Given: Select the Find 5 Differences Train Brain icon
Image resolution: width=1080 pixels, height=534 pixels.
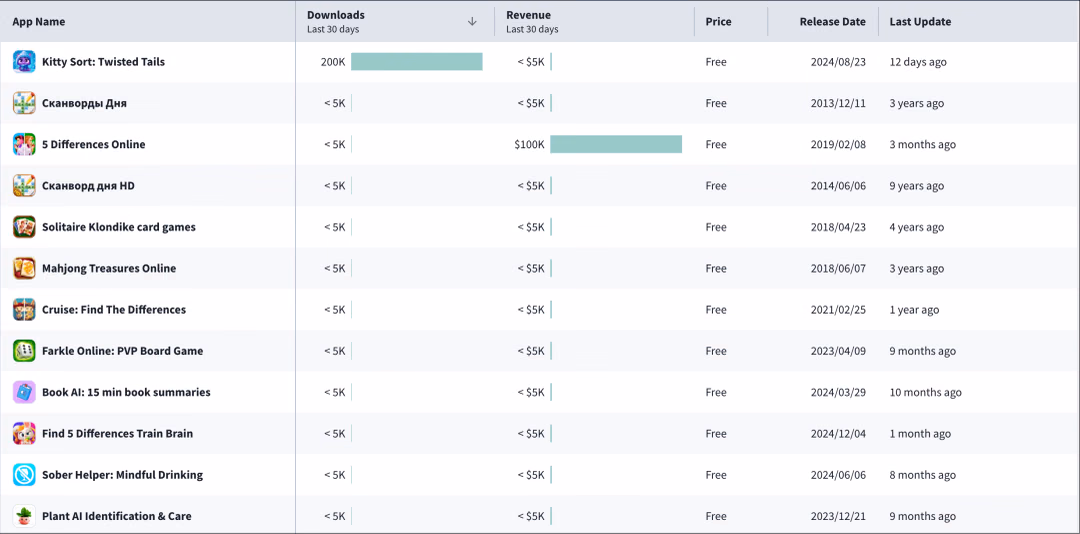Looking at the screenshot, I should click(x=24, y=434).
